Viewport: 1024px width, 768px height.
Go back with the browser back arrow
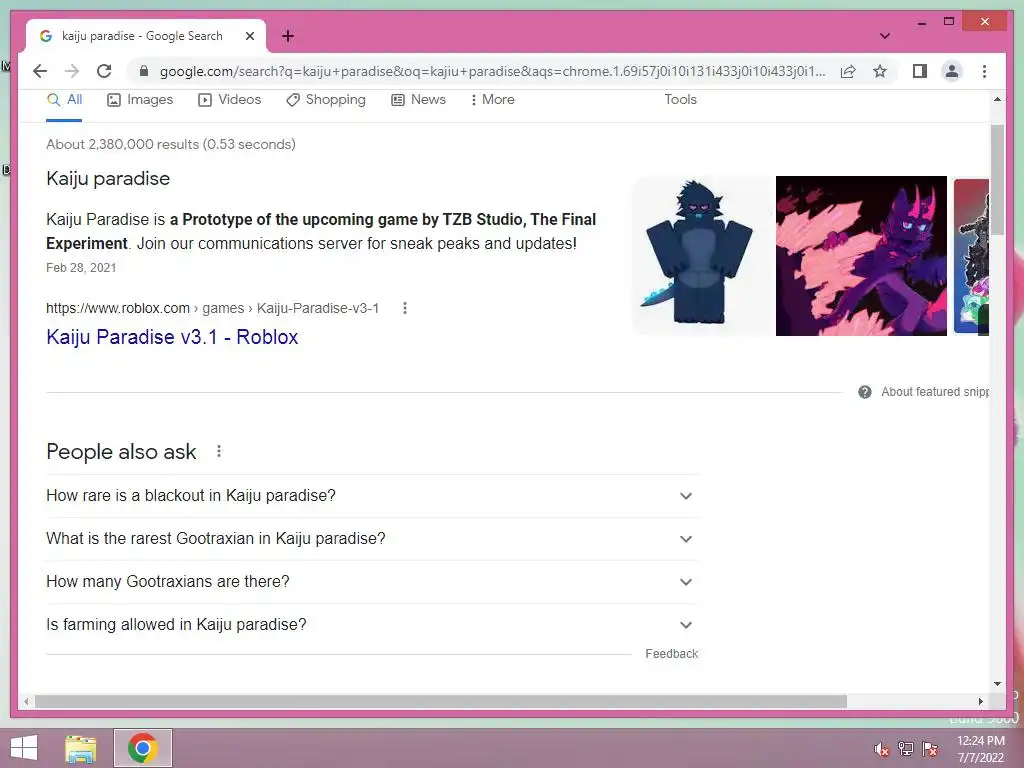point(40,71)
